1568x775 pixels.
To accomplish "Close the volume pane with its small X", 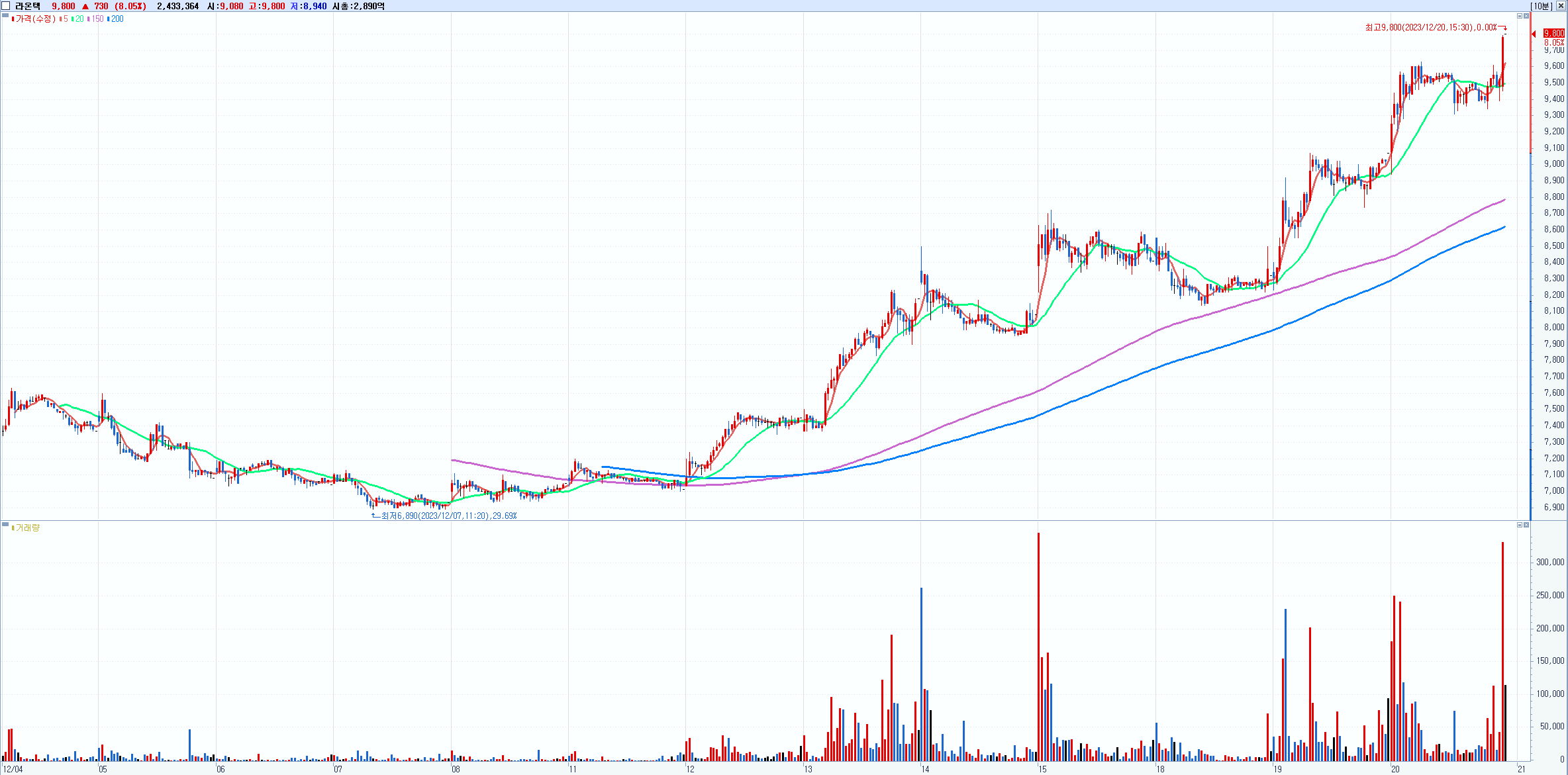I will tap(1526, 525).
